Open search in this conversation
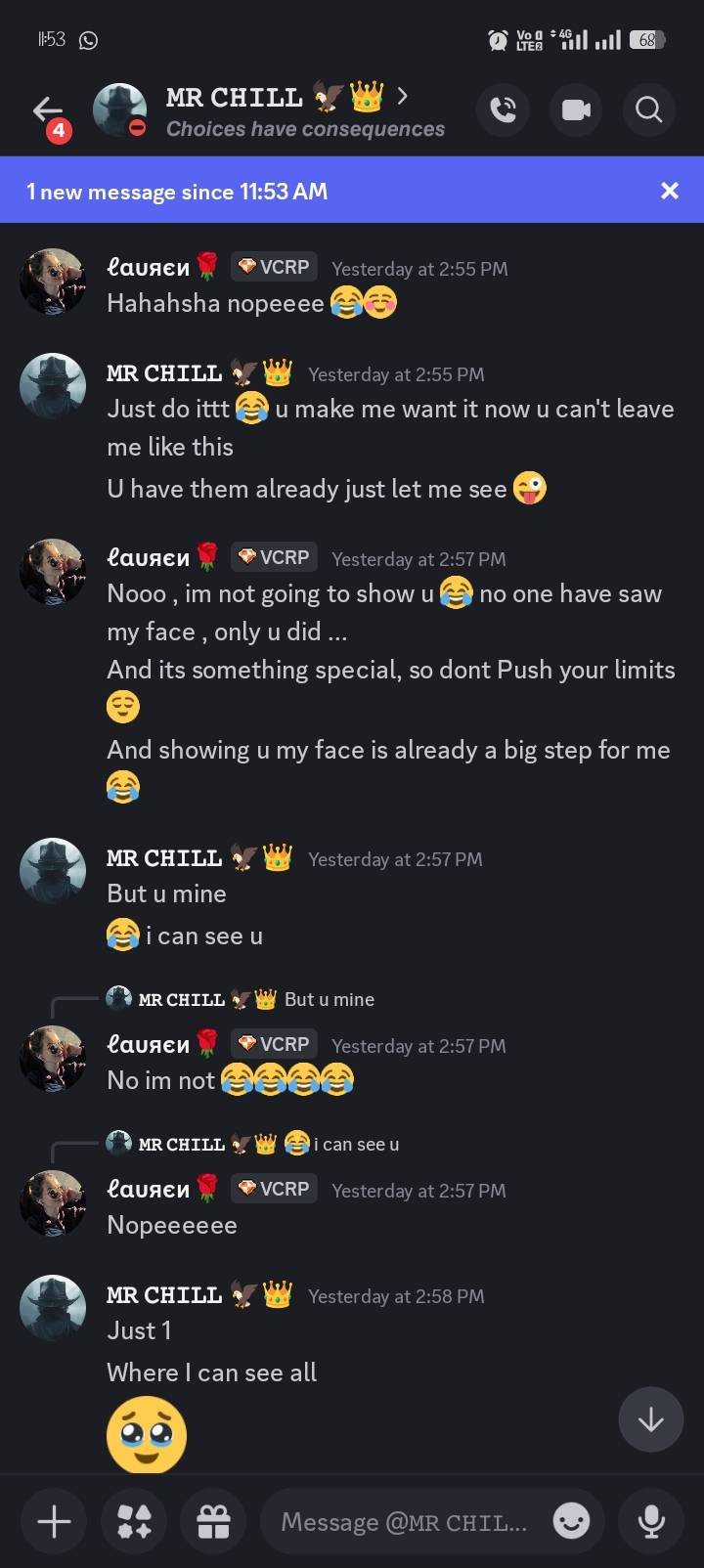This screenshot has height=1568, width=704. [648, 109]
